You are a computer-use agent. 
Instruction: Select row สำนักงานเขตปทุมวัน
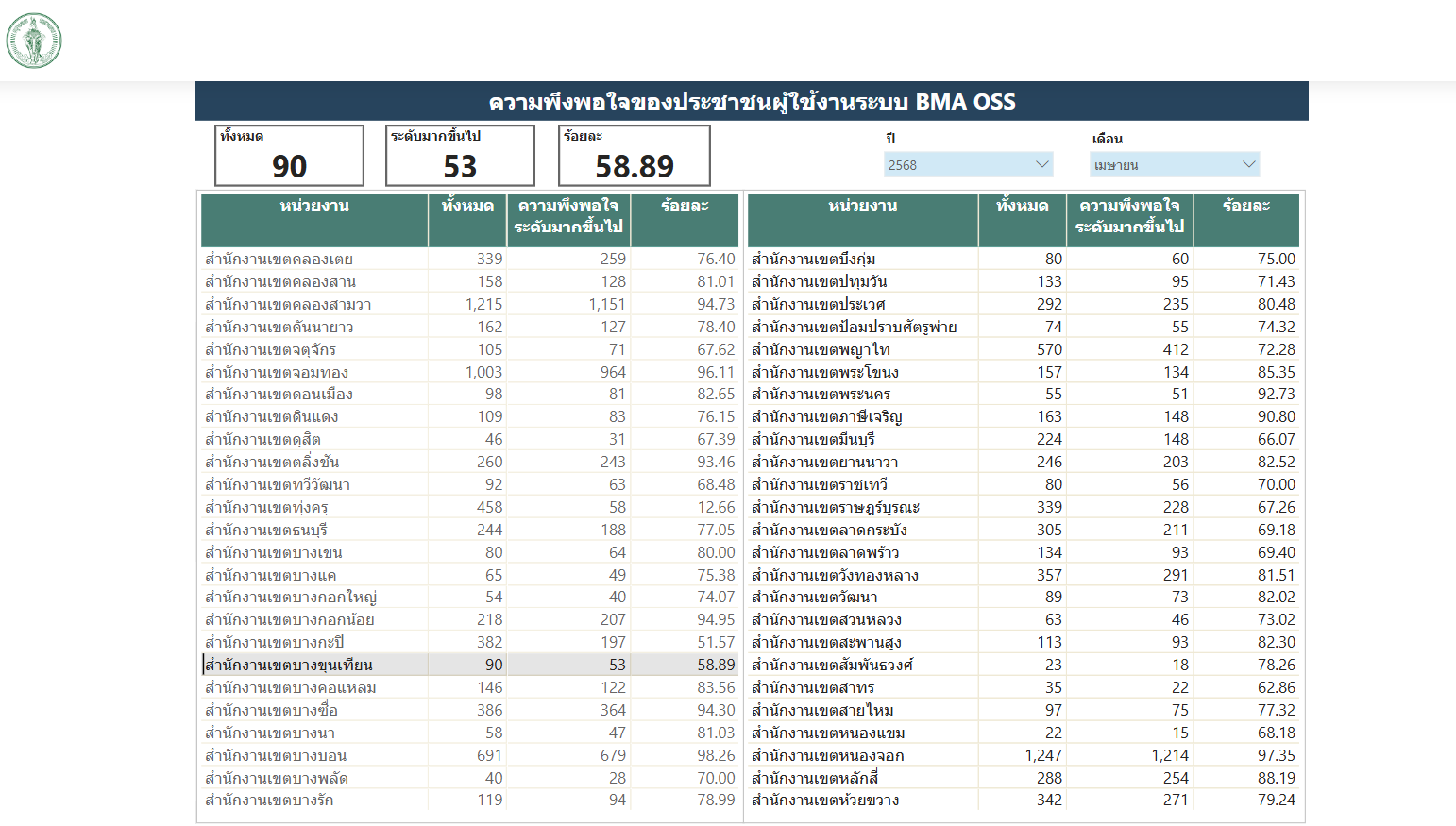point(1024,281)
